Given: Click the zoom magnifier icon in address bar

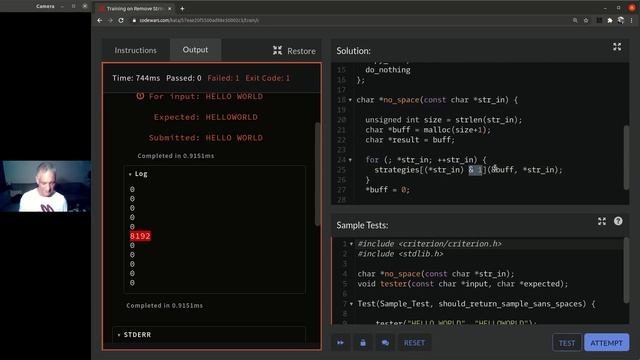Looking at the screenshot, I should (x=575, y=20).
